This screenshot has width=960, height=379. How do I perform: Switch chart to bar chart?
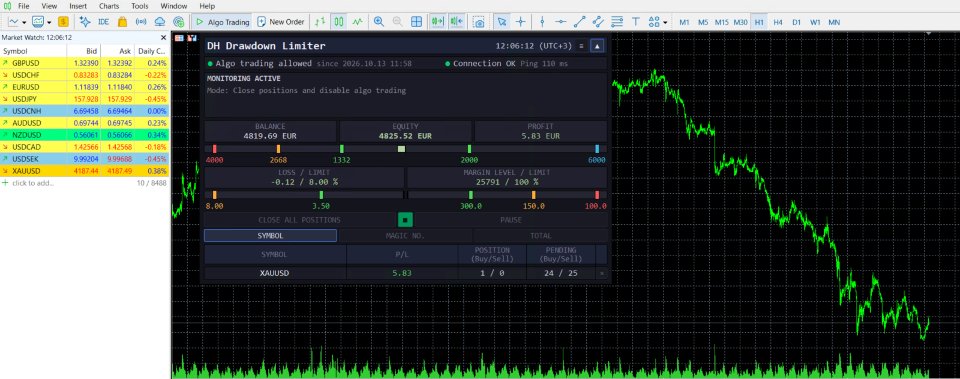click(x=320, y=22)
